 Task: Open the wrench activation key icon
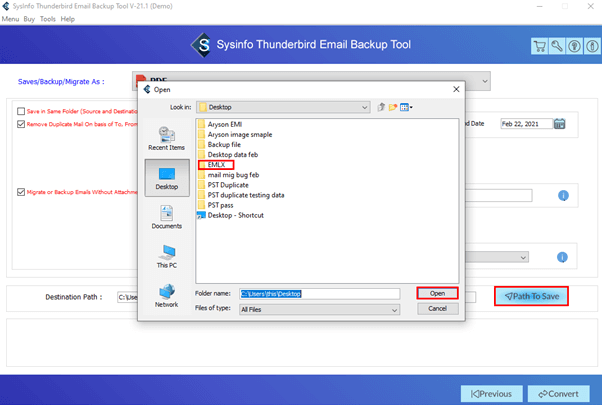557,46
